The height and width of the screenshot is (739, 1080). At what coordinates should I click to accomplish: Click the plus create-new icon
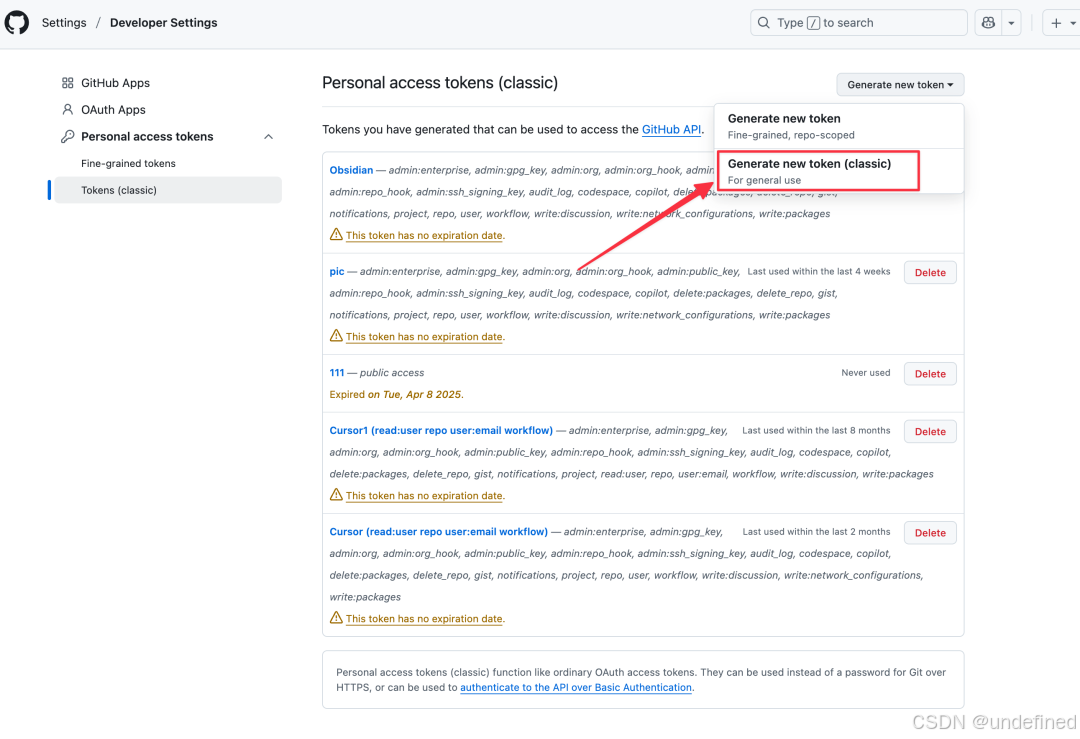coord(1056,23)
